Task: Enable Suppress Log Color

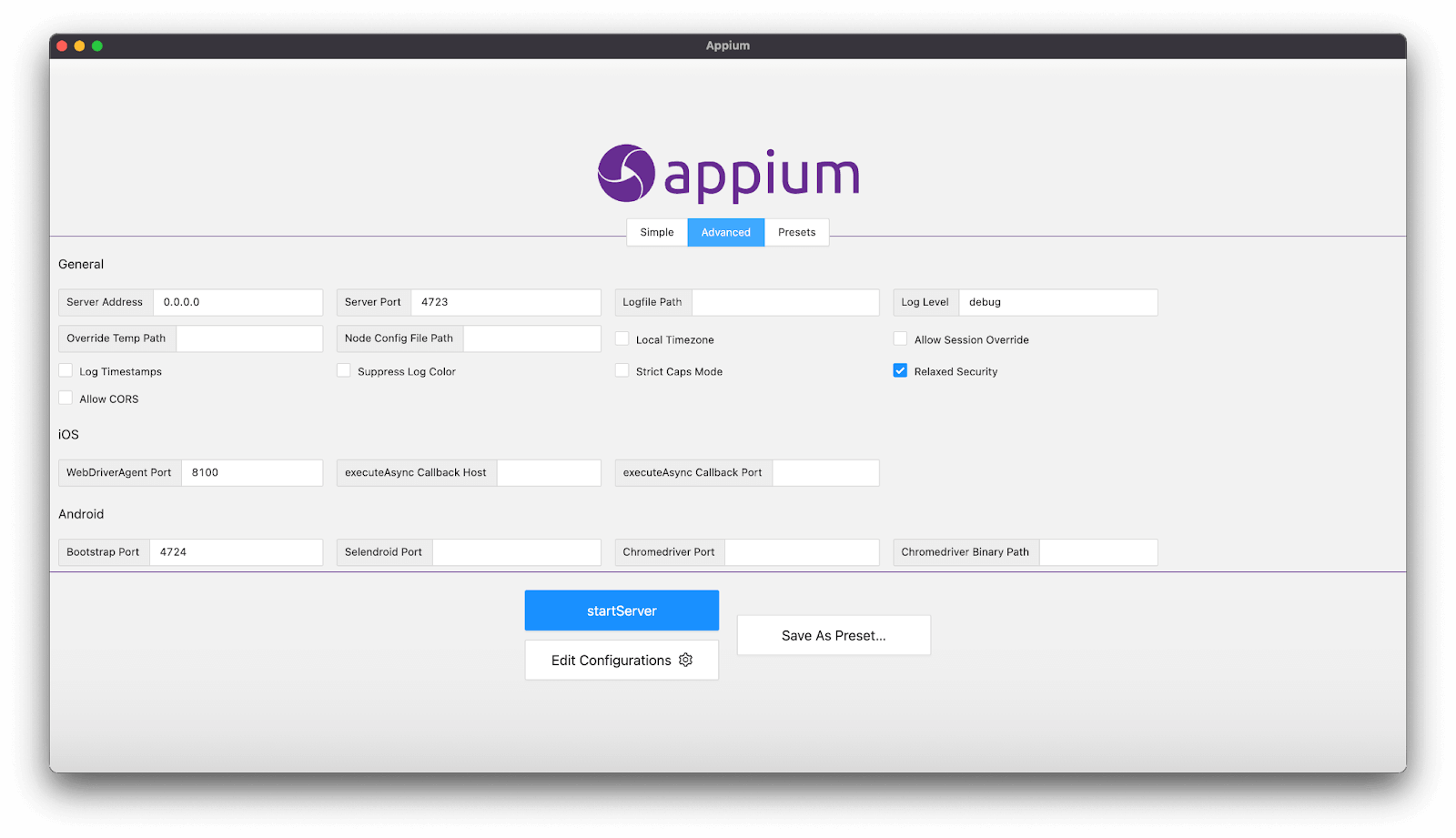Action: 343,370
